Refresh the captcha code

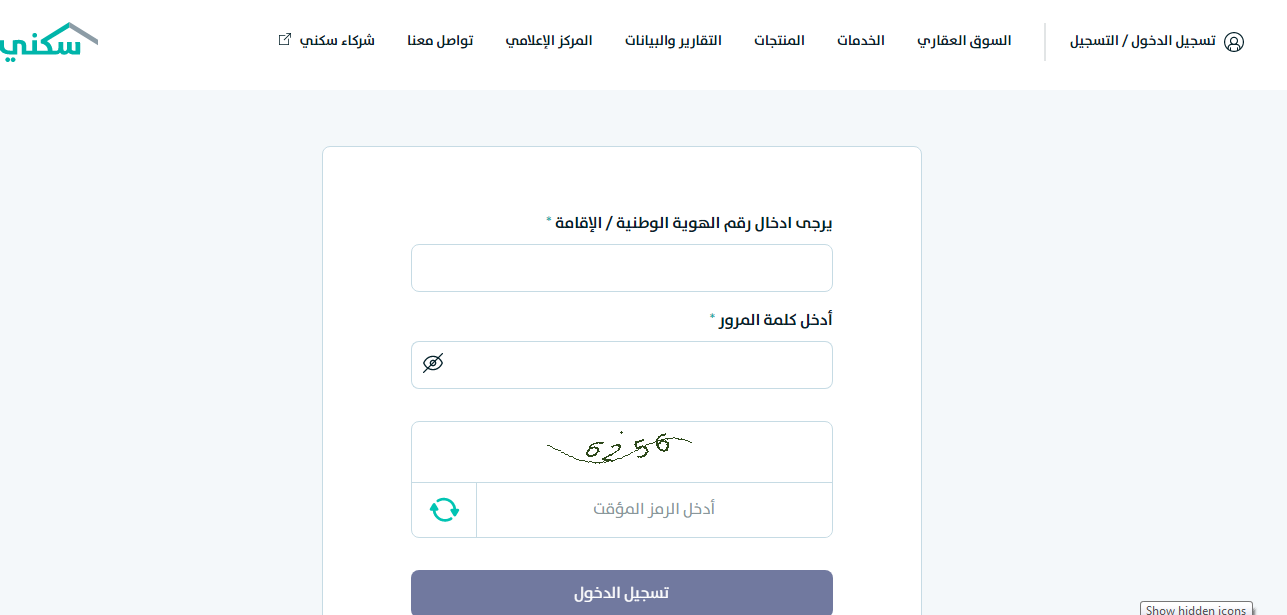(x=444, y=510)
